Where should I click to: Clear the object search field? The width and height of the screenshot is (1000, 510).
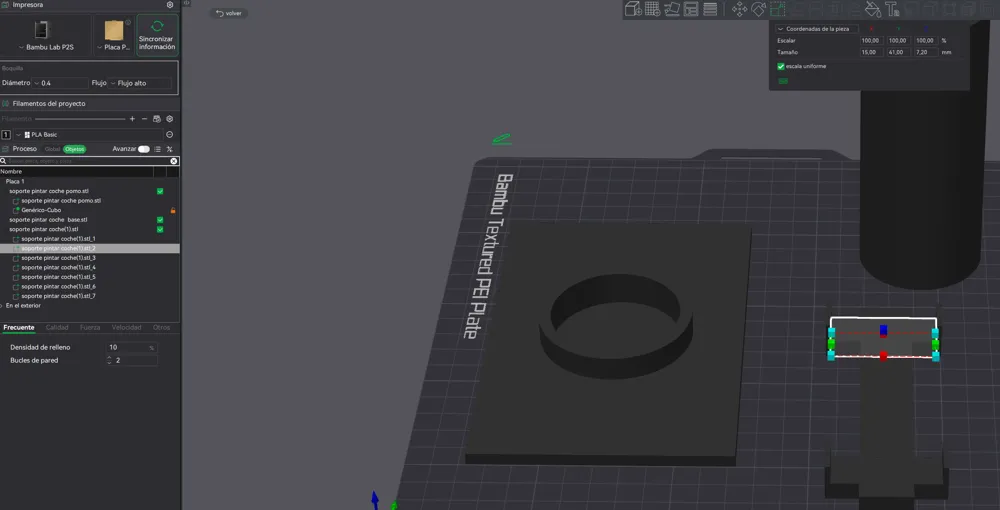[x=173, y=161]
